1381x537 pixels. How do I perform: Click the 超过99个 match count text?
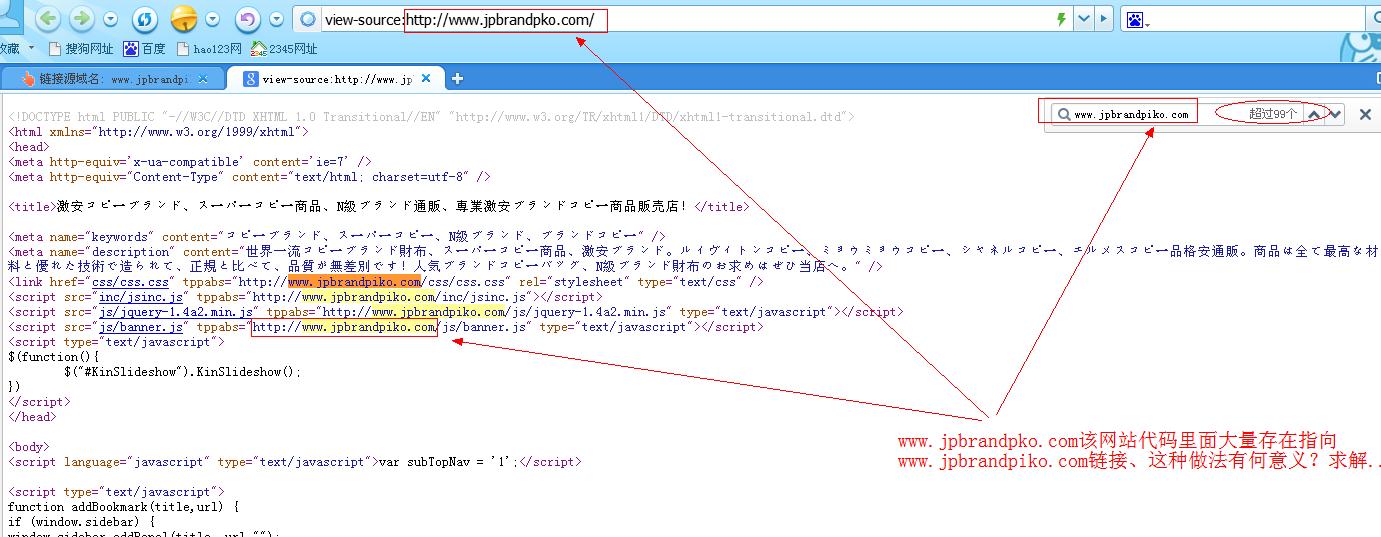[1273, 114]
